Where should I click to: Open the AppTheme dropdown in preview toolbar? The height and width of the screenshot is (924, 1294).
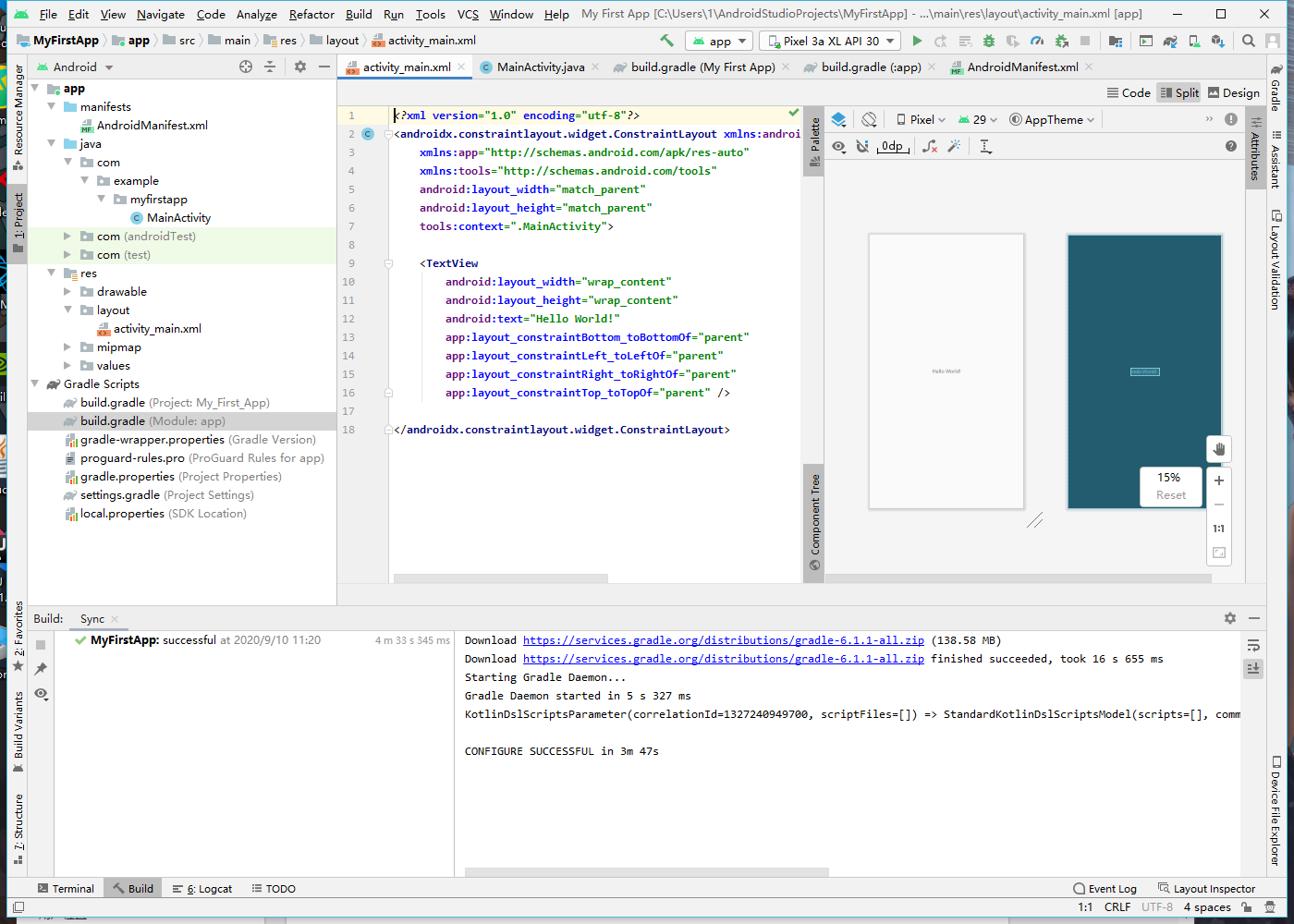coord(1052,119)
